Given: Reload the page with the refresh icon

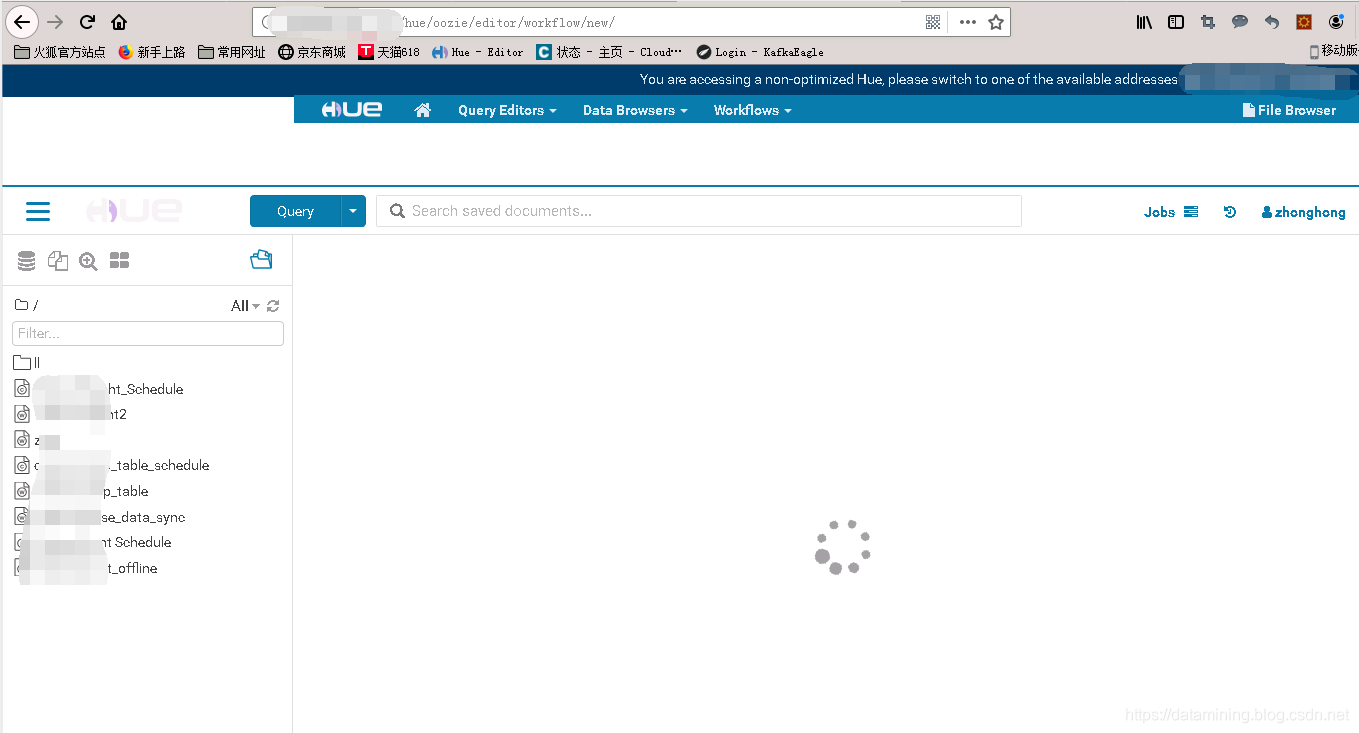Looking at the screenshot, I should click(87, 22).
